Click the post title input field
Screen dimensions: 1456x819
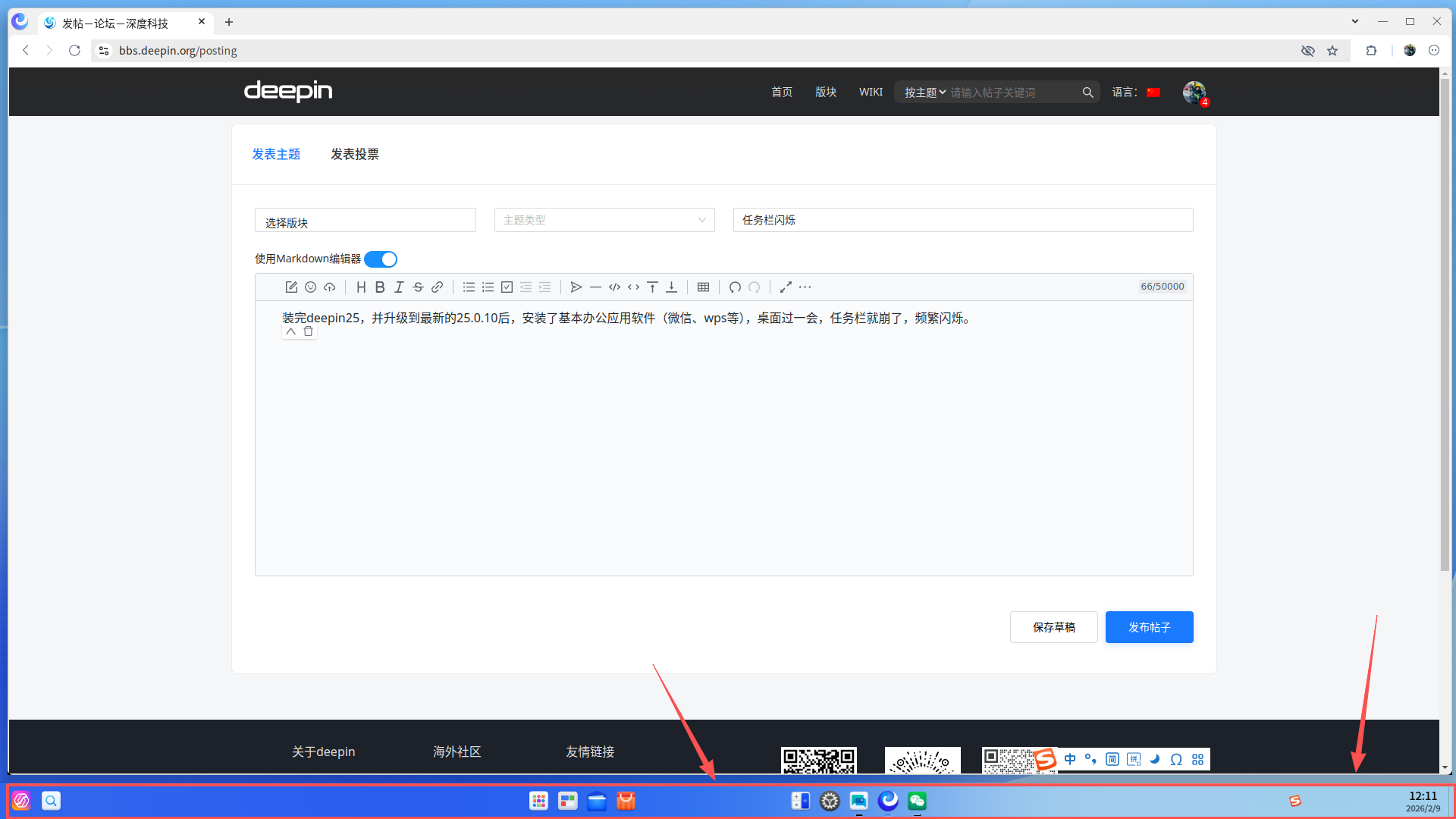963,220
